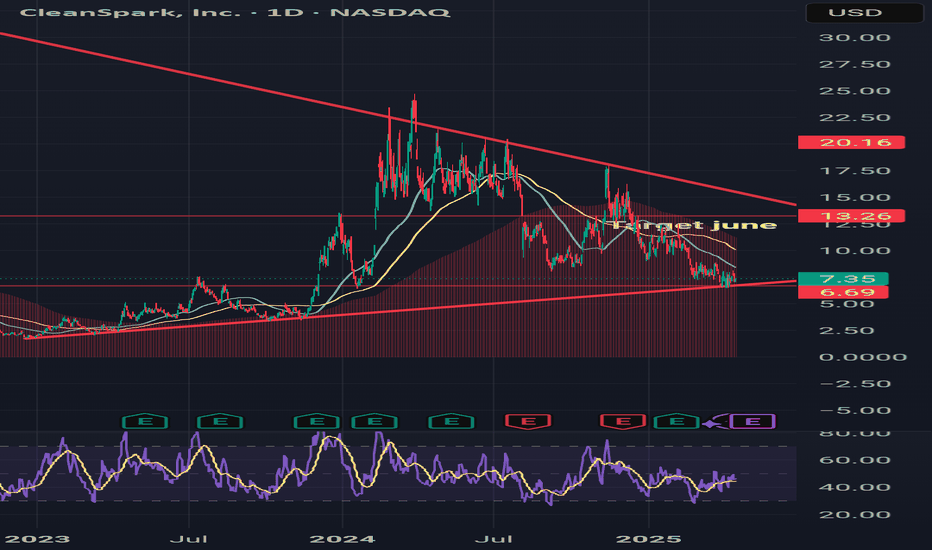
Task: Click the purple diamond marker beside the E
Action: tap(710, 424)
